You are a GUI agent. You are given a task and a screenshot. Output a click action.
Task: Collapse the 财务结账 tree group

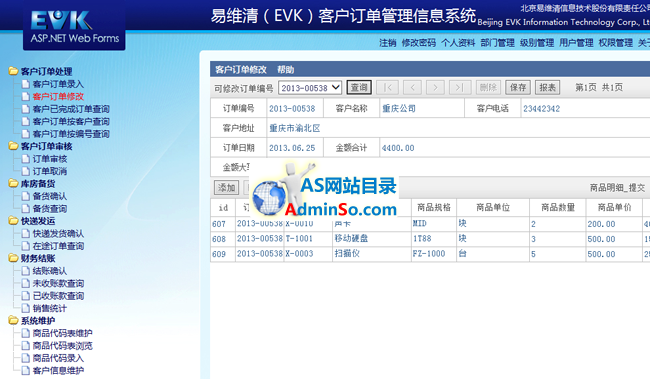[38, 258]
